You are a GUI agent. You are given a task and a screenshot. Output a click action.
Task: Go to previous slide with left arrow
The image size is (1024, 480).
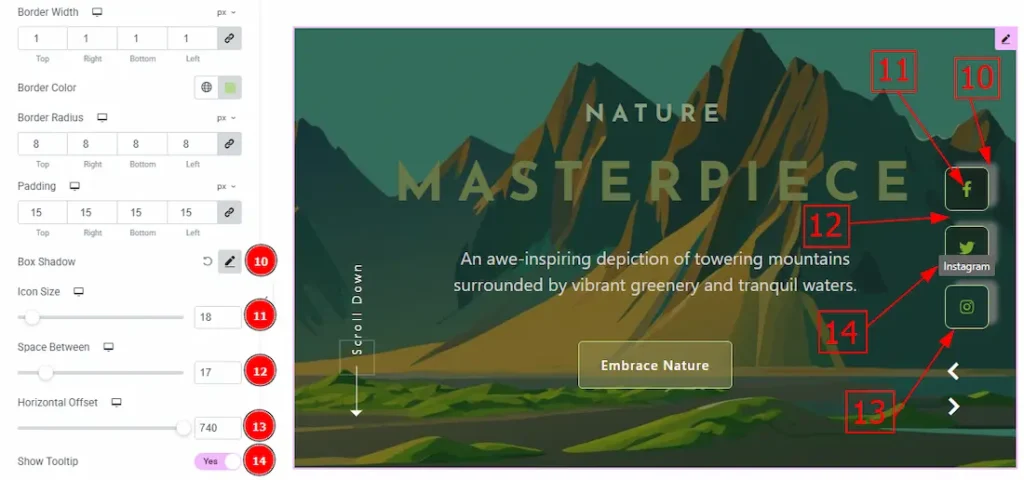tap(953, 372)
